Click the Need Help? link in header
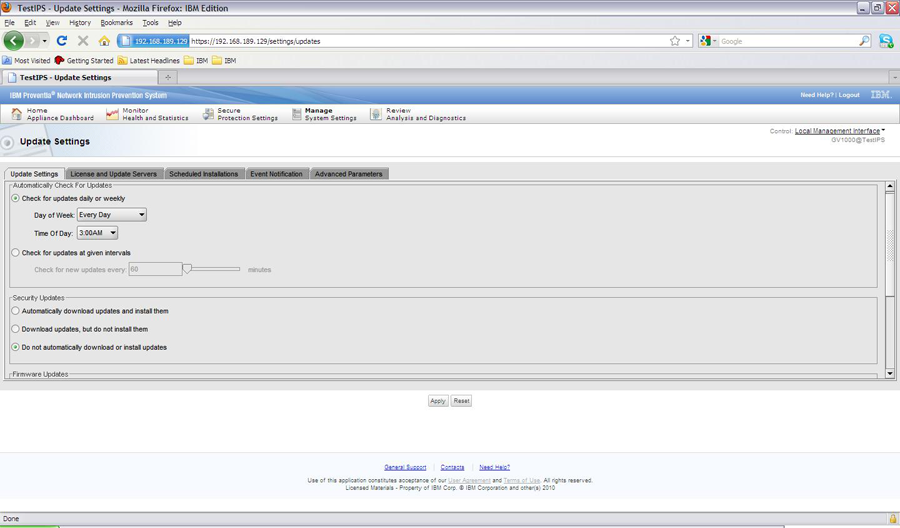This screenshot has width=900, height=528. [817, 95]
